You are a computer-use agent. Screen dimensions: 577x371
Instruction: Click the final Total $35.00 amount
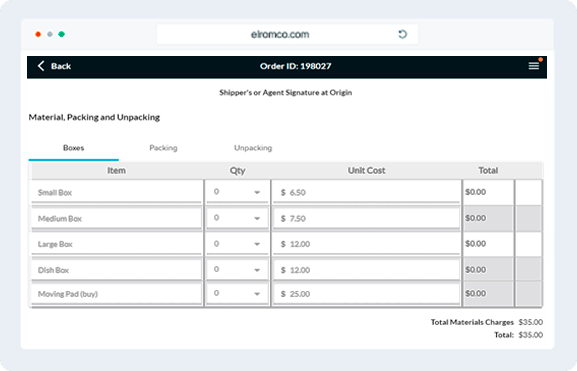[531, 335]
